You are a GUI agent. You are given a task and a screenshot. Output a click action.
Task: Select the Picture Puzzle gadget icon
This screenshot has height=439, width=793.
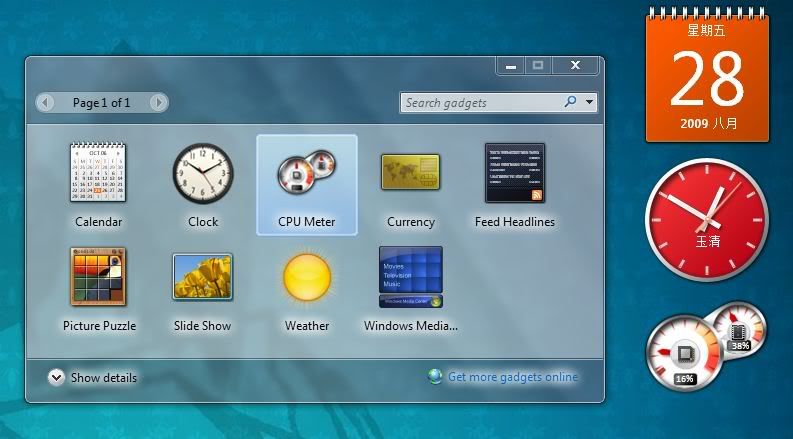click(98, 277)
